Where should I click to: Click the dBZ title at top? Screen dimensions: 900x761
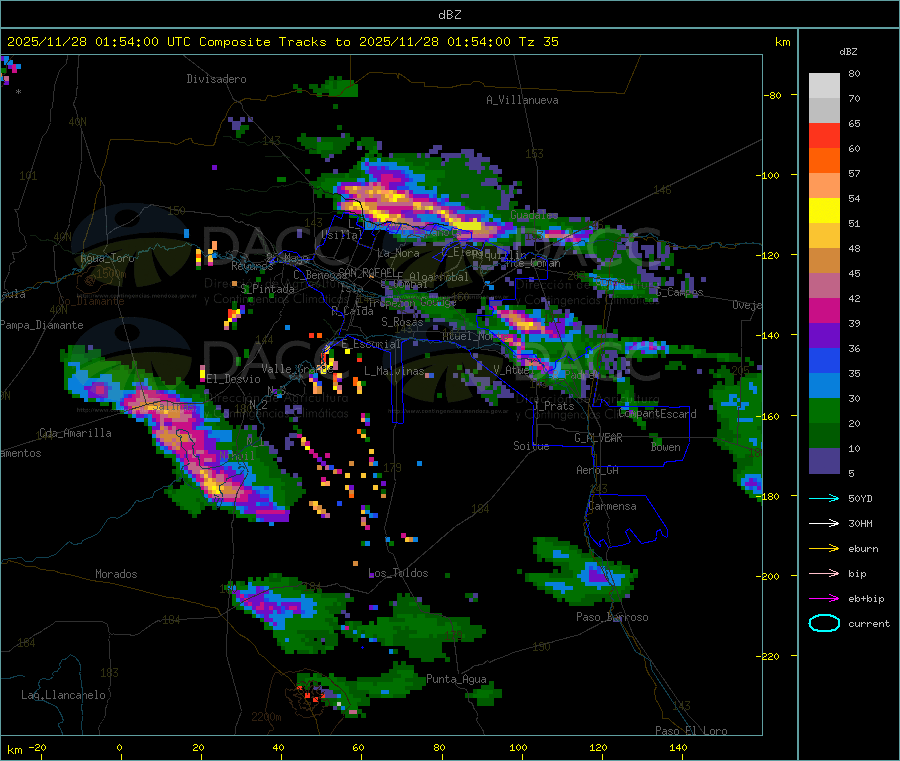pos(449,14)
